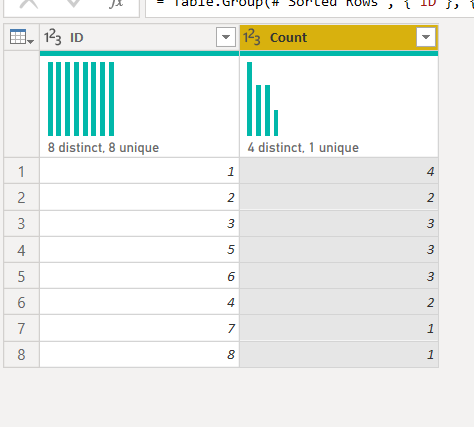
Task: Select row number 4
Action: (x=21, y=250)
